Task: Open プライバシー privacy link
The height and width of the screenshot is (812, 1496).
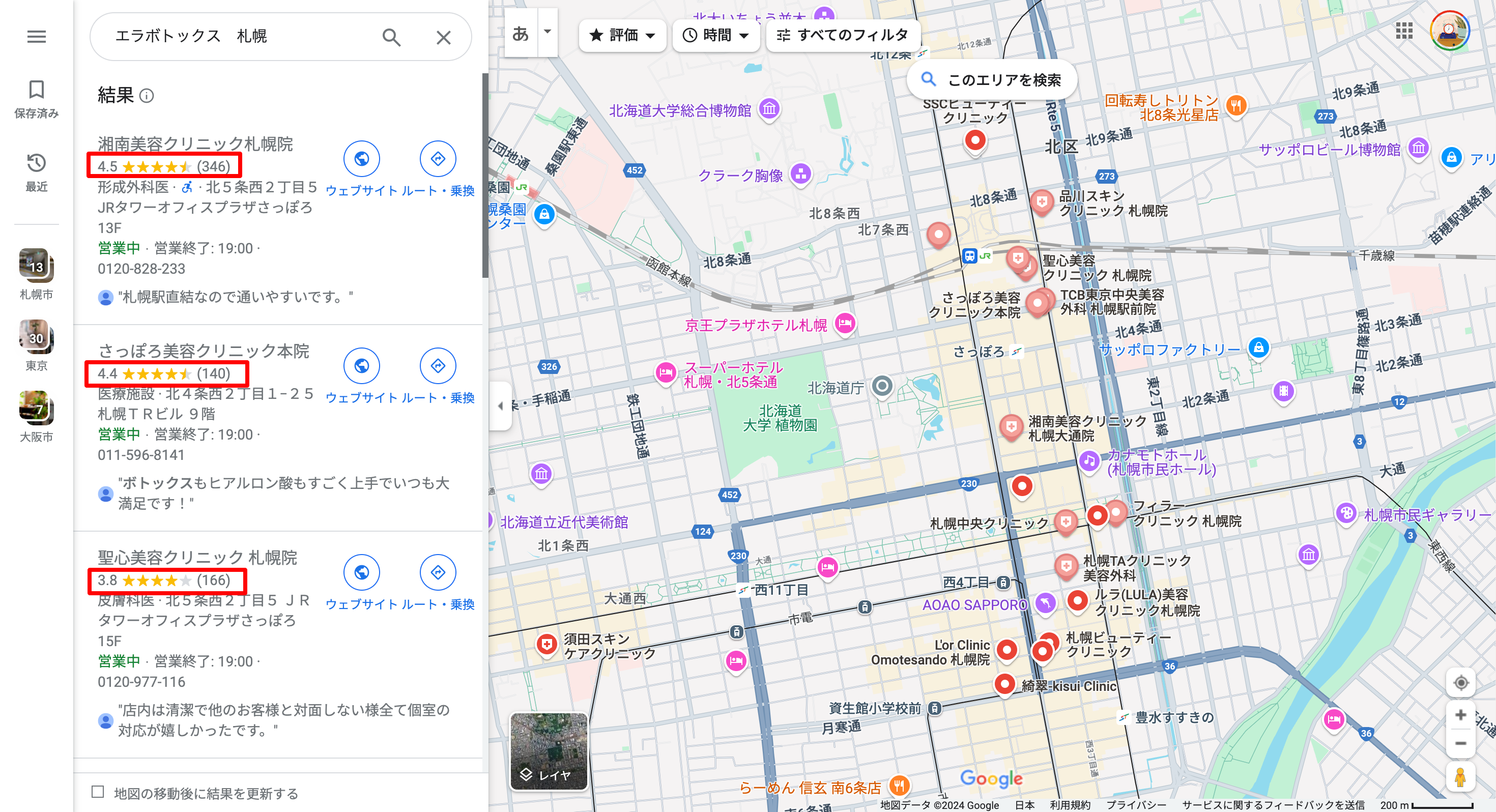Action: (1136, 805)
